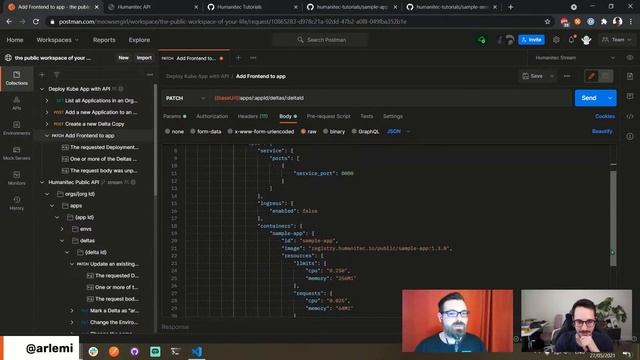Open new request tab with plus icon
The width and height of the screenshot is (640, 360).
tap(238, 58)
